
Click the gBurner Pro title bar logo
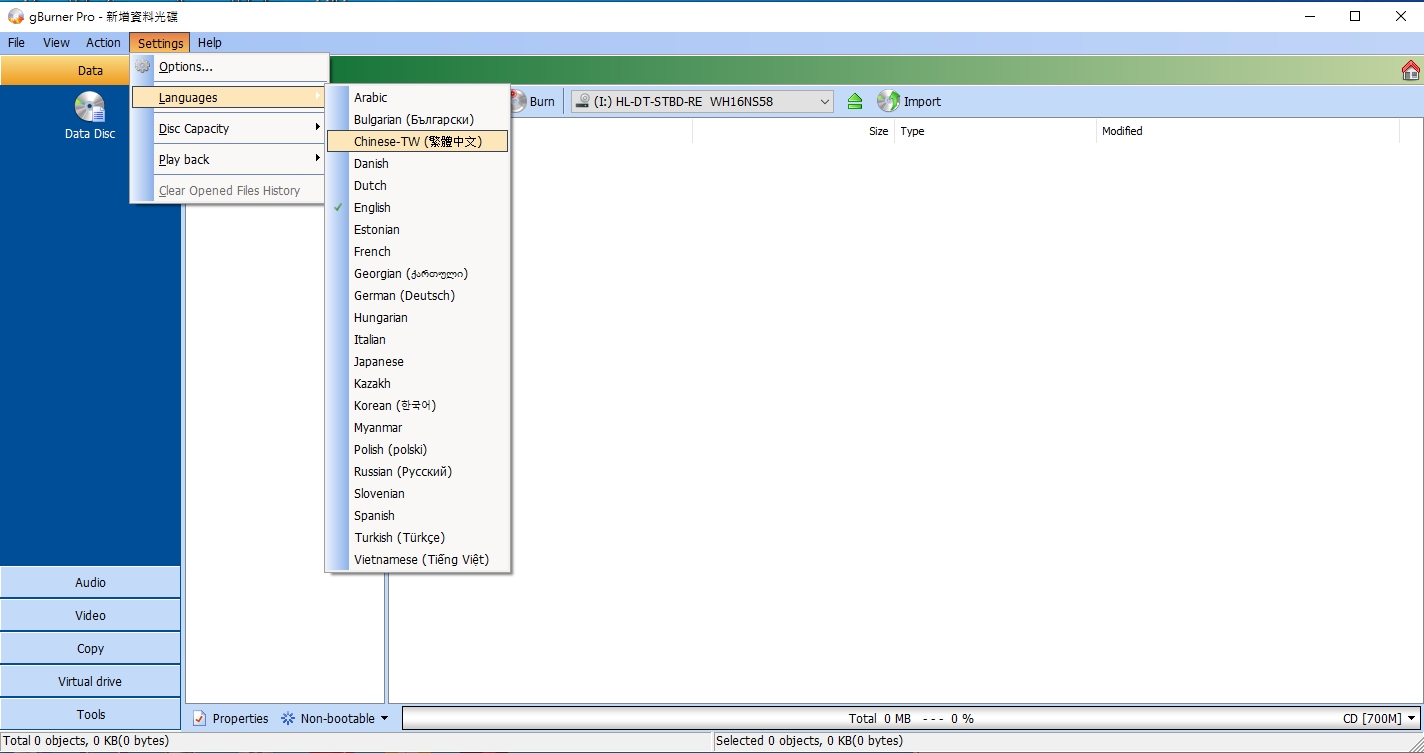16,16
